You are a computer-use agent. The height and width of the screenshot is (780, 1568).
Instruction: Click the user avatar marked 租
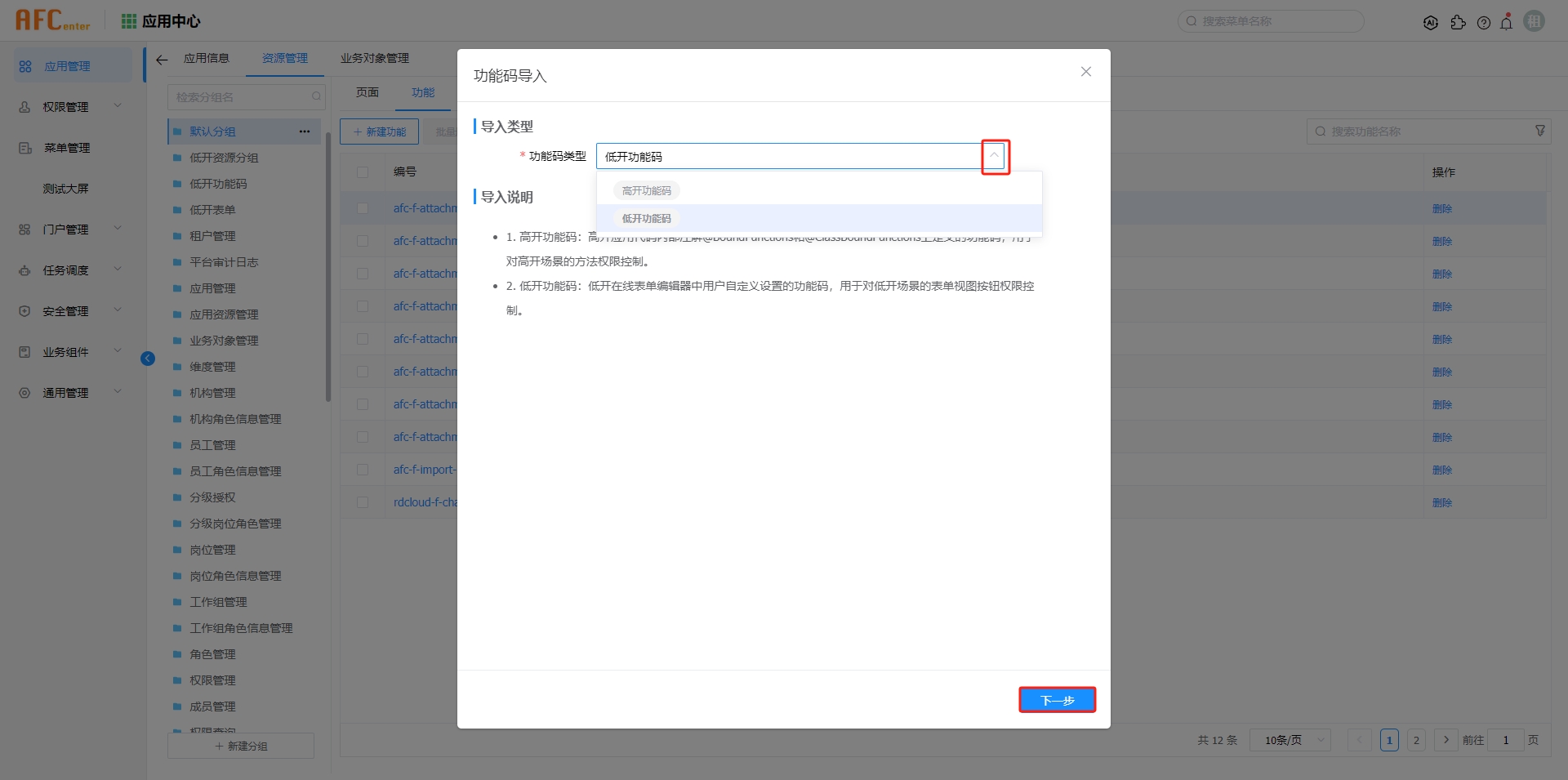click(x=1534, y=21)
